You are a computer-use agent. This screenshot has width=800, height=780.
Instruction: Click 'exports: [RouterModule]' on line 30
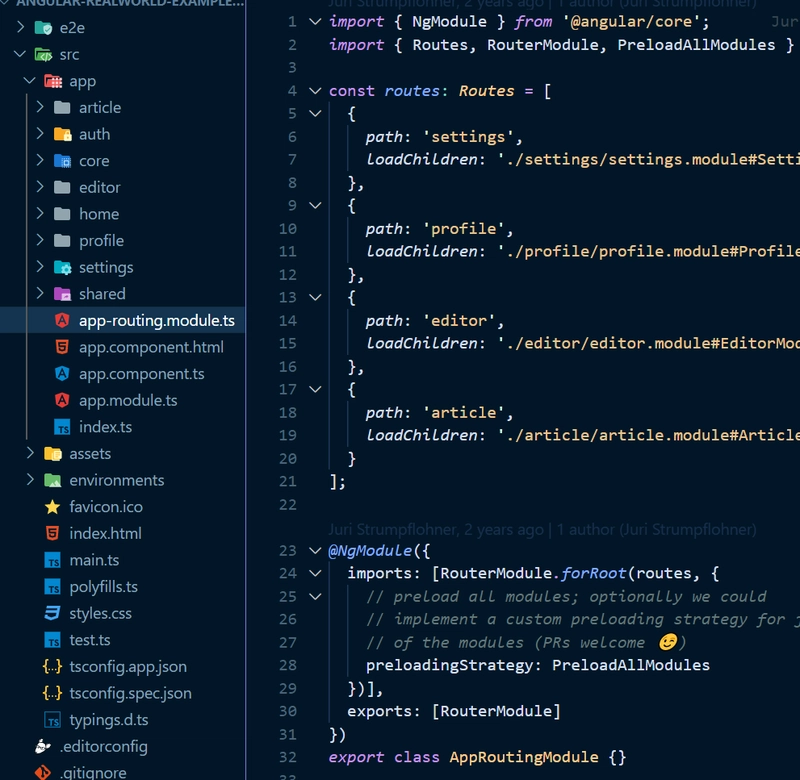tap(454, 711)
